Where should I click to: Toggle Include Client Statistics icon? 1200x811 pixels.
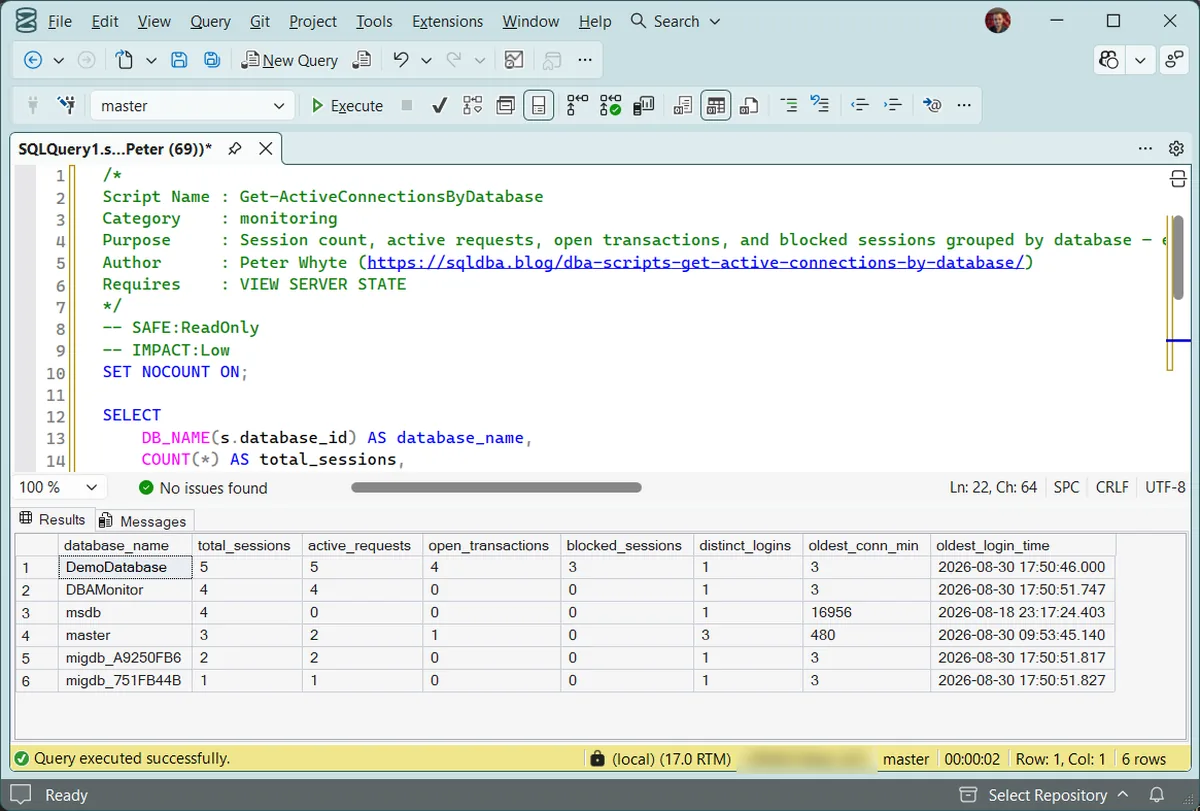coord(644,105)
